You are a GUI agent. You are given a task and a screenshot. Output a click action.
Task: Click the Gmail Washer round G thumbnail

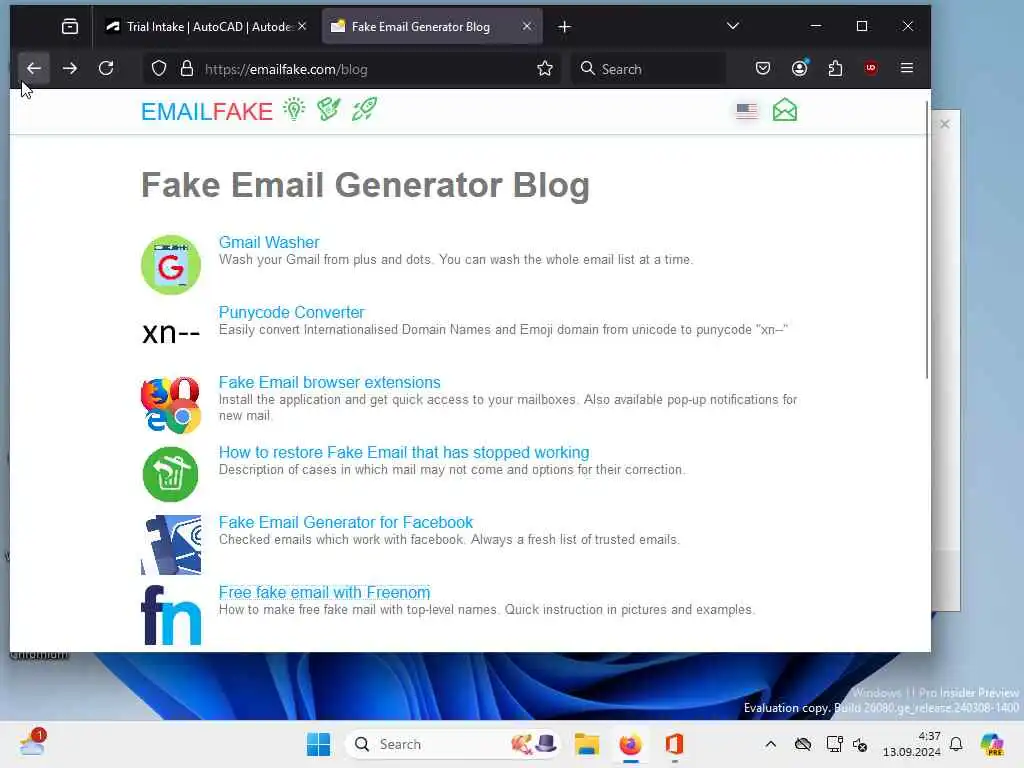tap(170, 264)
